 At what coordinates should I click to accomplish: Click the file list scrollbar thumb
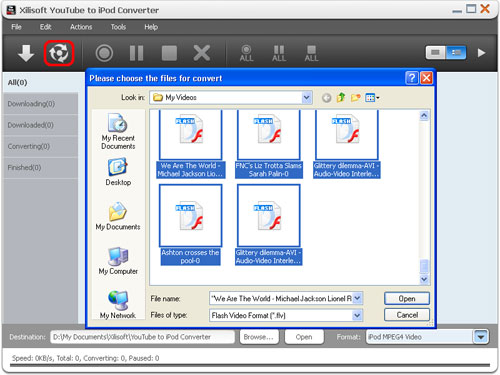click(x=424, y=266)
